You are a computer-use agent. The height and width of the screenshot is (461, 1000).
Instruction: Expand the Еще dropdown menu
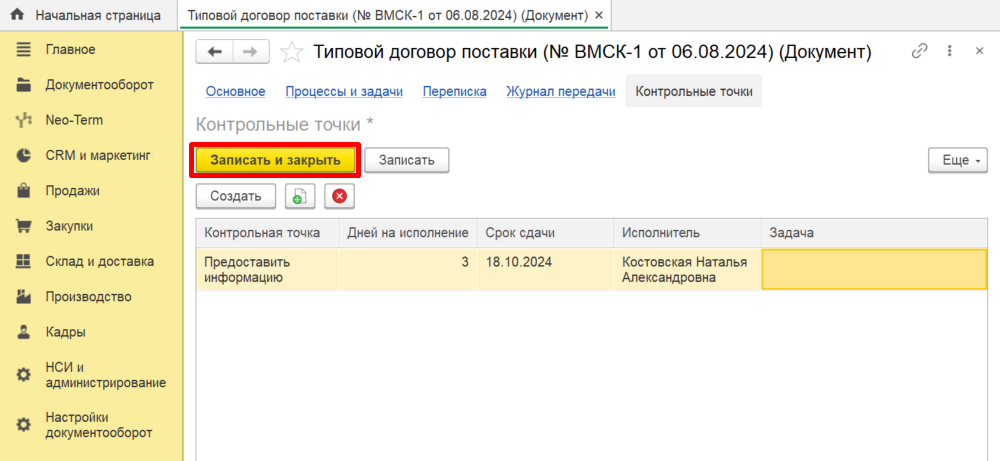(x=957, y=161)
